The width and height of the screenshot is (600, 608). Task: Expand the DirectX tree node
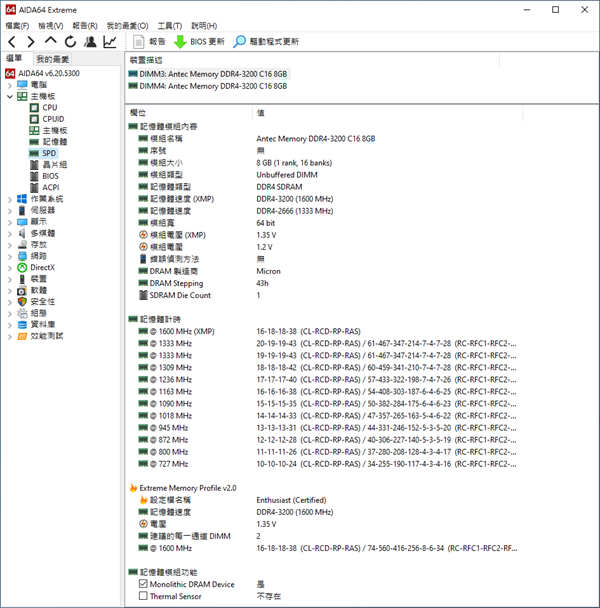click(x=10, y=268)
